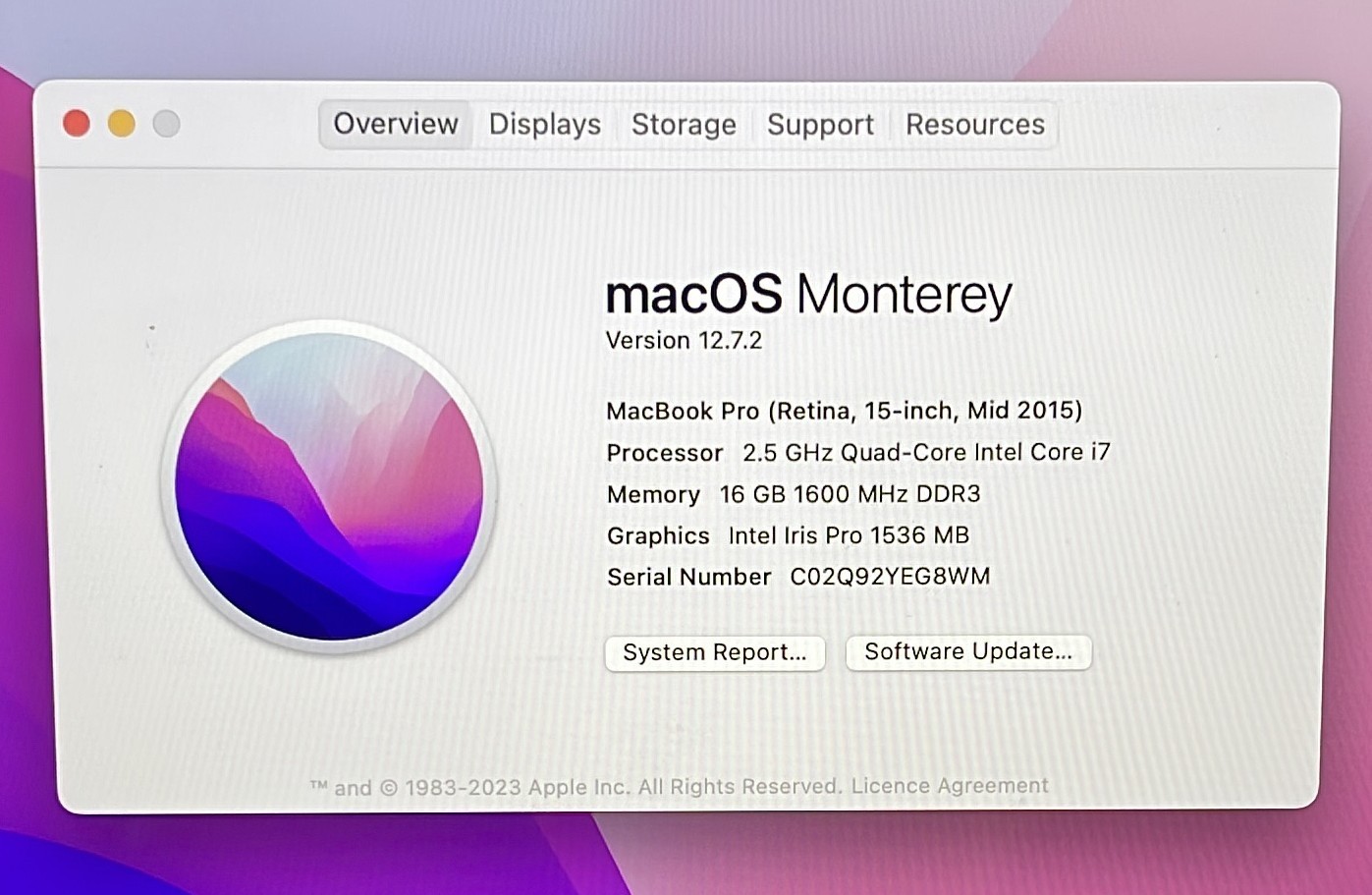Click the System Report... button

tap(715, 652)
